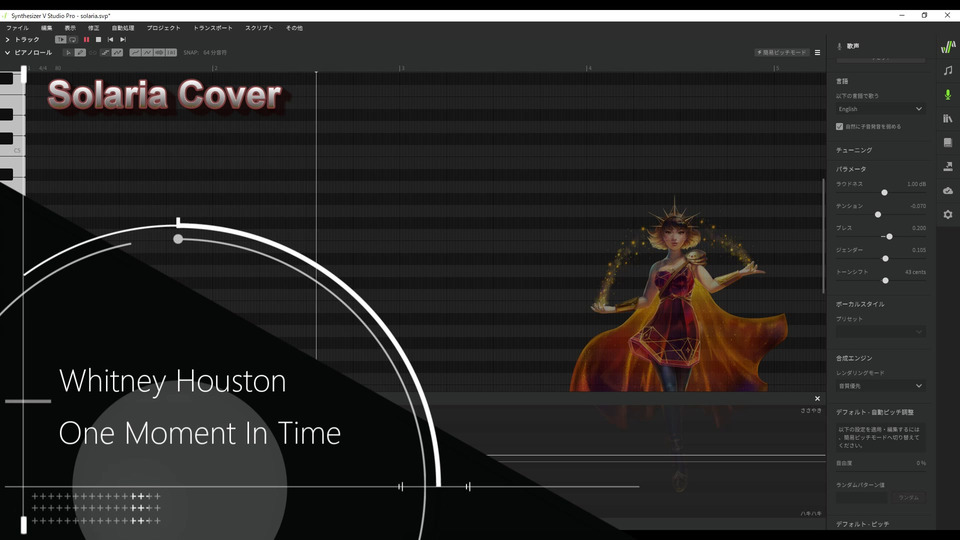Image resolution: width=960 pixels, height=540 pixels.
Task: Open the English language dropdown
Action: [x=880, y=109]
